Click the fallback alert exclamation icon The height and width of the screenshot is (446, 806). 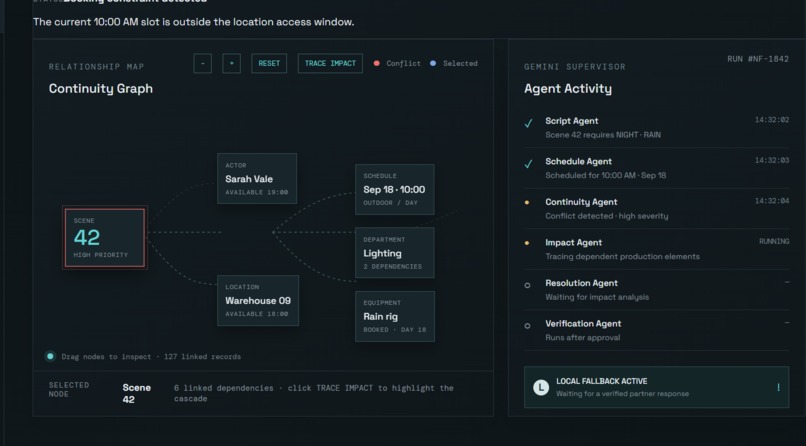pyautogui.click(x=778, y=387)
